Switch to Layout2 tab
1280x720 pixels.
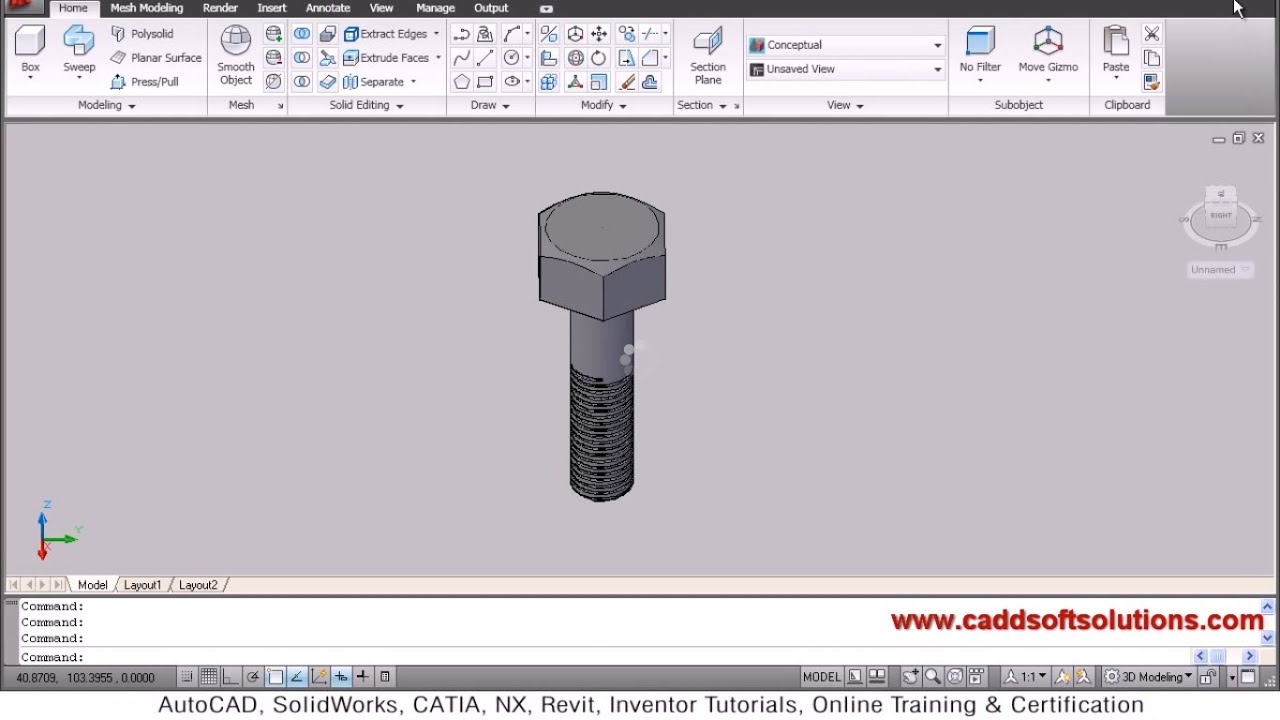click(x=198, y=585)
